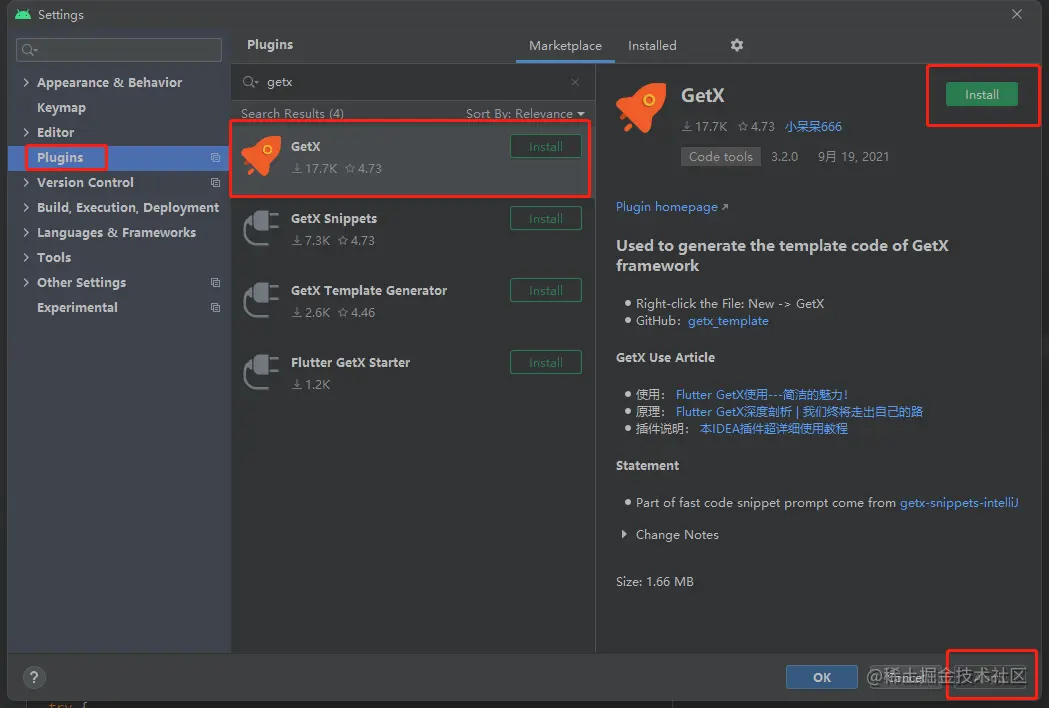Select the Marketplace tab
The width and height of the screenshot is (1049, 708).
pos(565,46)
